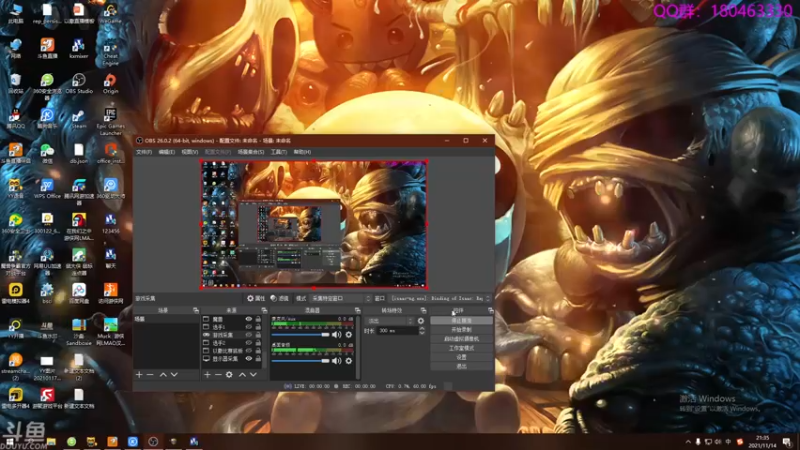Click 启动虚拟摄像机 button
This screenshot has width=800, height=450.
pyautogui.click(x=461, y=339)
